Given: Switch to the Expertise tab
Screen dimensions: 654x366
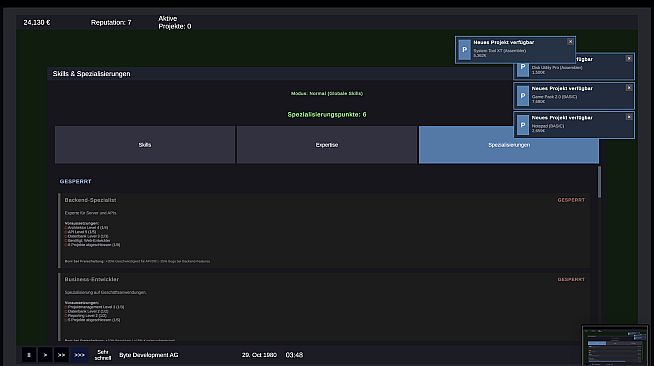Looking at the screenshot, I should click(327, 145).
